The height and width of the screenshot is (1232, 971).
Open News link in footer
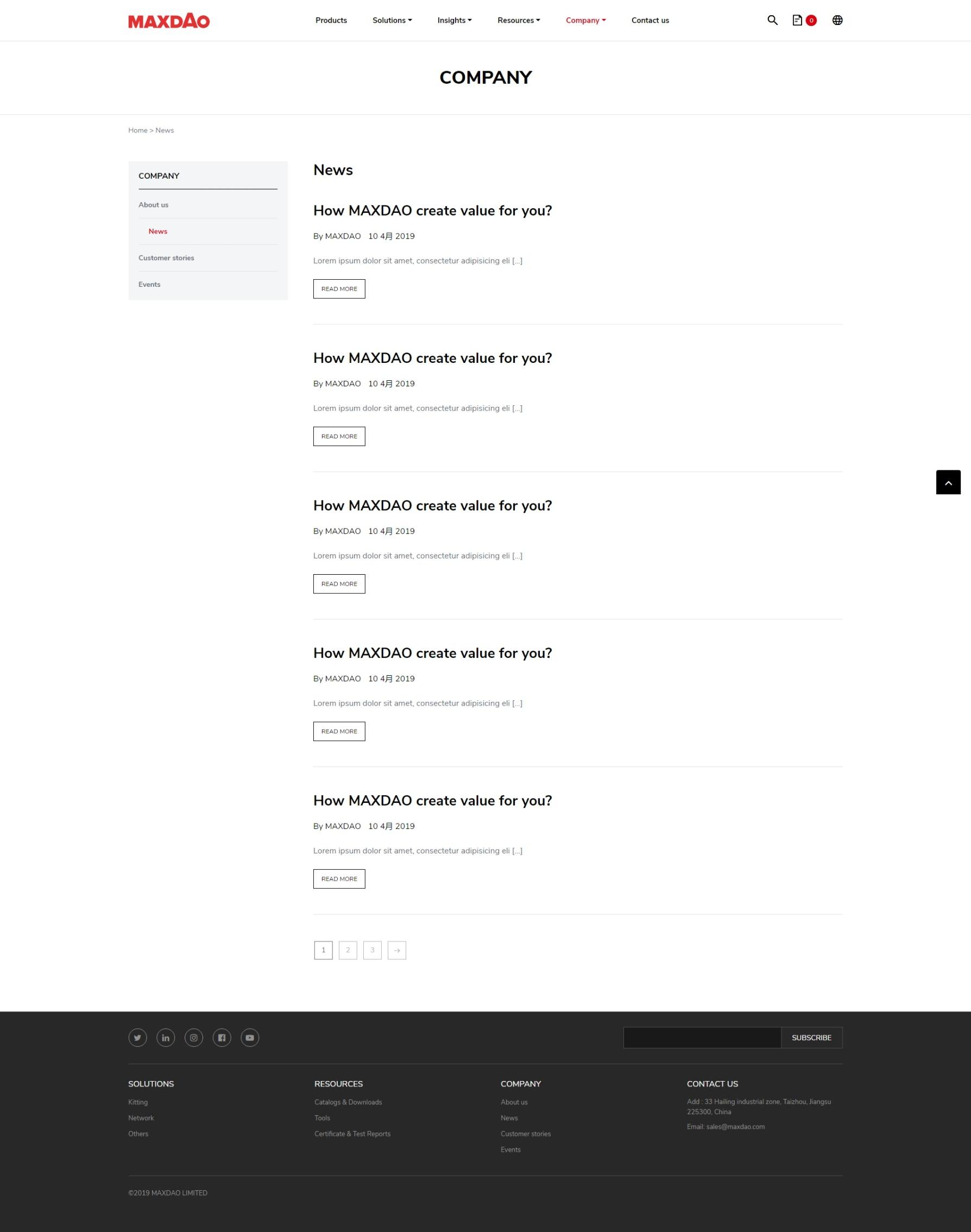[509, 1118]
